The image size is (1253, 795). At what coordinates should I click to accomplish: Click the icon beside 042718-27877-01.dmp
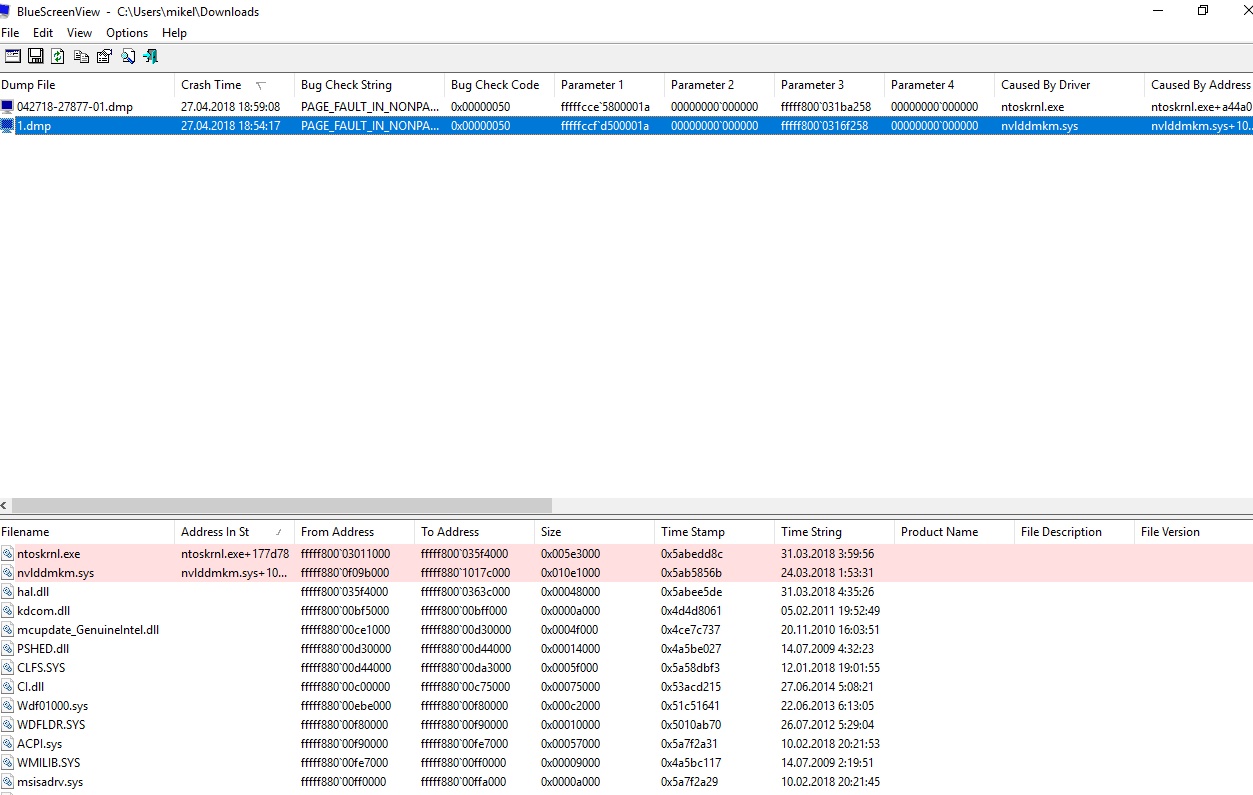click(8, 107)
